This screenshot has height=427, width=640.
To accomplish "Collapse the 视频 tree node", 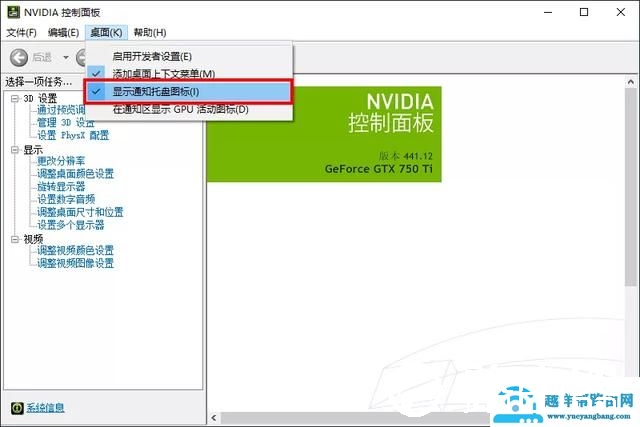I will (x=15, y=239).
